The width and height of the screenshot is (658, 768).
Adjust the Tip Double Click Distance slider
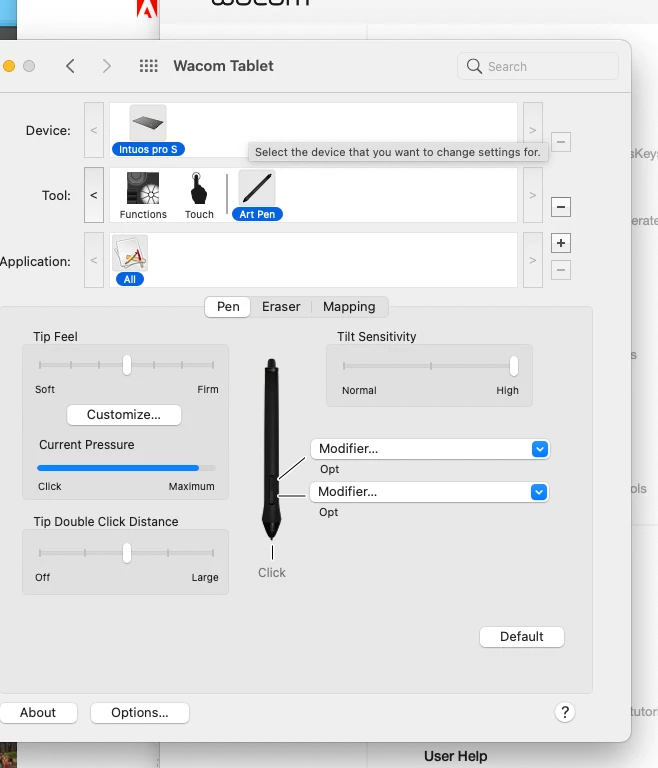(126, 553)
